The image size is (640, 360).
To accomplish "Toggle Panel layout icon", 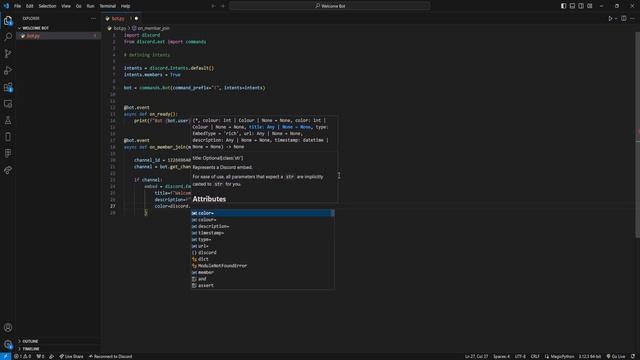I will 572,6.
